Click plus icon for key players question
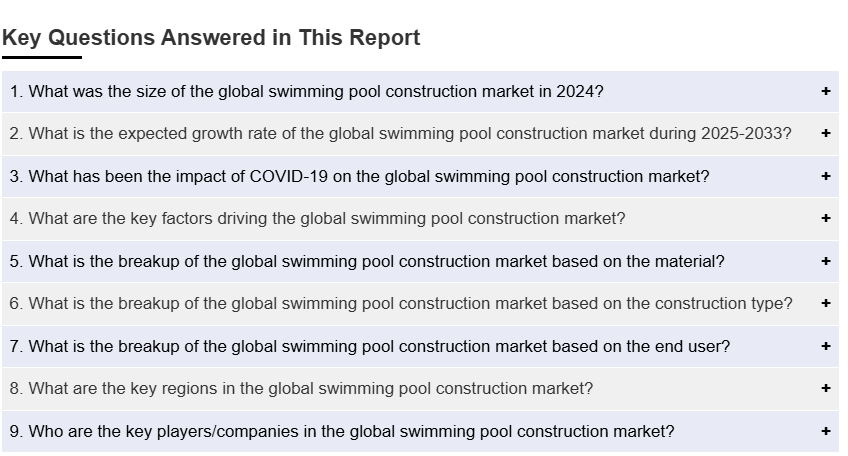The width and height of the screenshot is (848, 456). 825,431
